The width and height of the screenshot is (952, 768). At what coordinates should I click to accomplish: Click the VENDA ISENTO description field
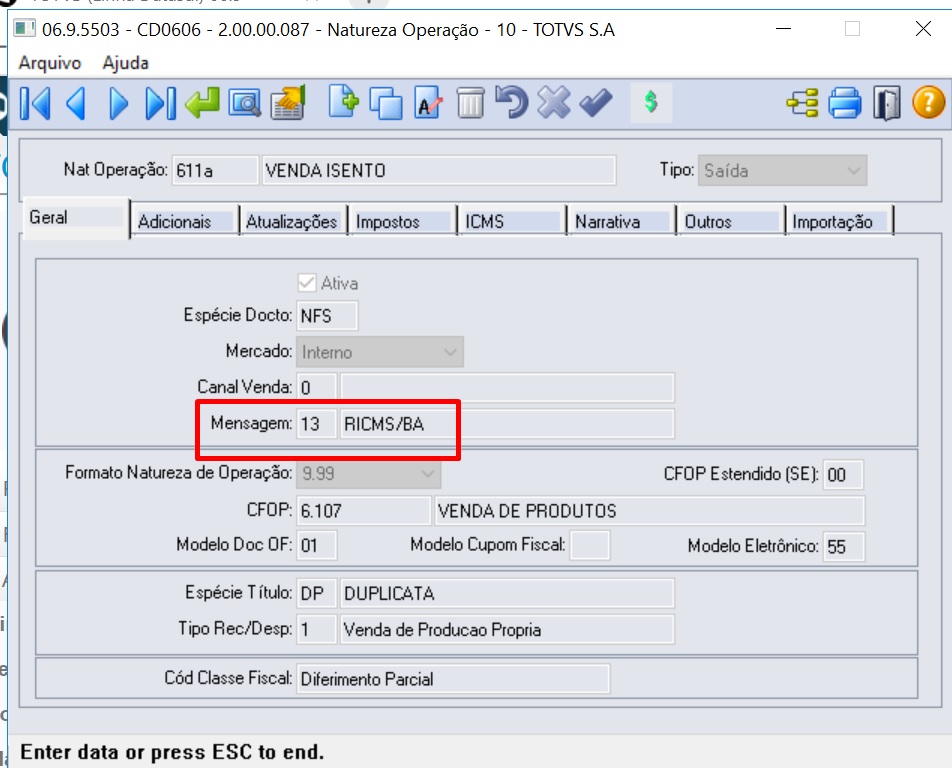(439, 171)
